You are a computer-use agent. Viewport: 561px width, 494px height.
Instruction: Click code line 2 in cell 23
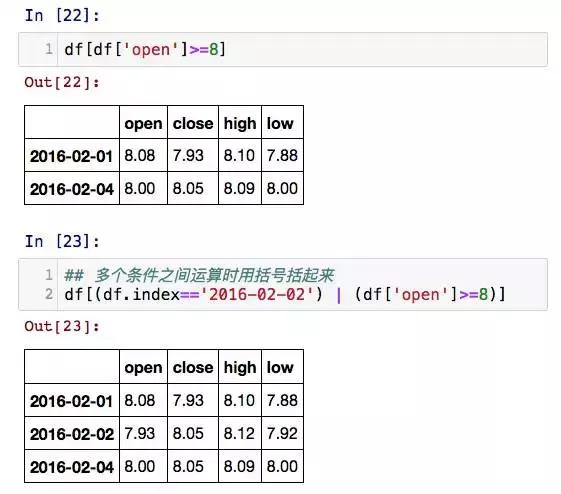[285, 294]
